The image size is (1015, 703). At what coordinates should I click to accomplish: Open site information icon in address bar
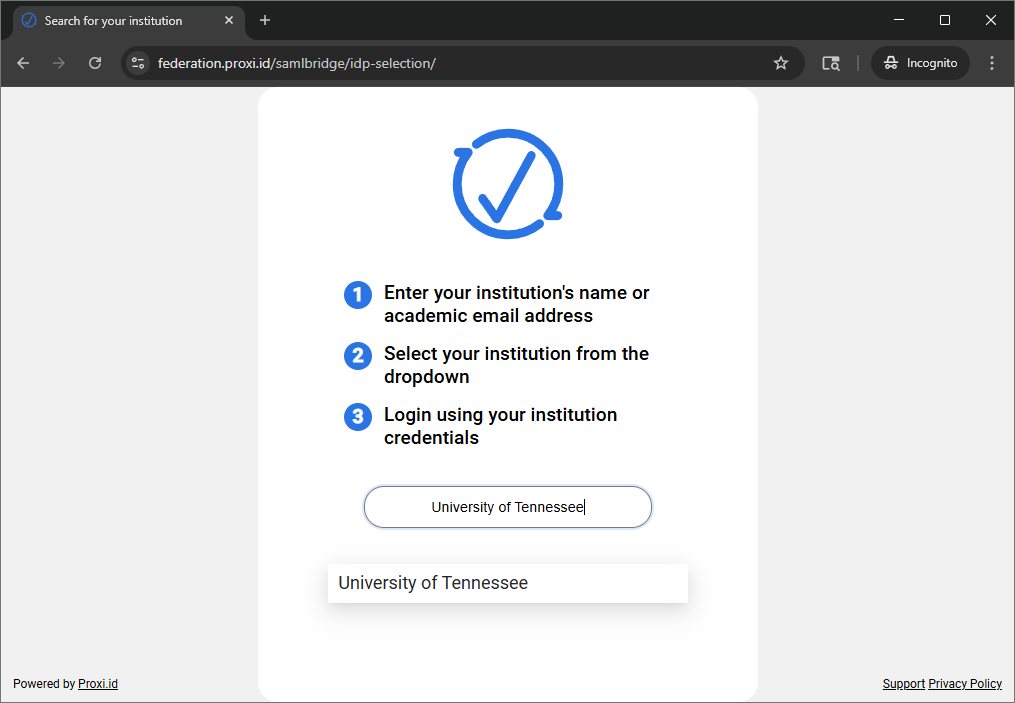pyautogui.click(x=138, y=63)
